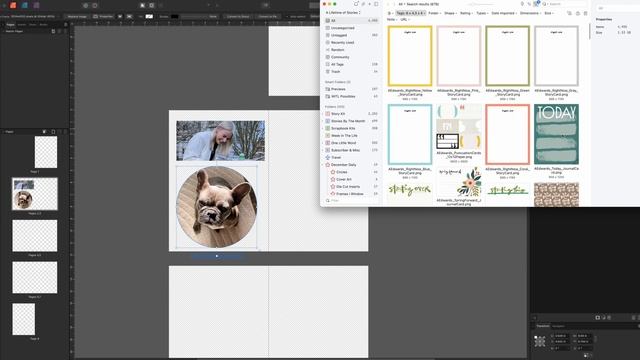Screen dimensions: 640x360
Task: Open the Previews smart folder
Action: point(351,89)
